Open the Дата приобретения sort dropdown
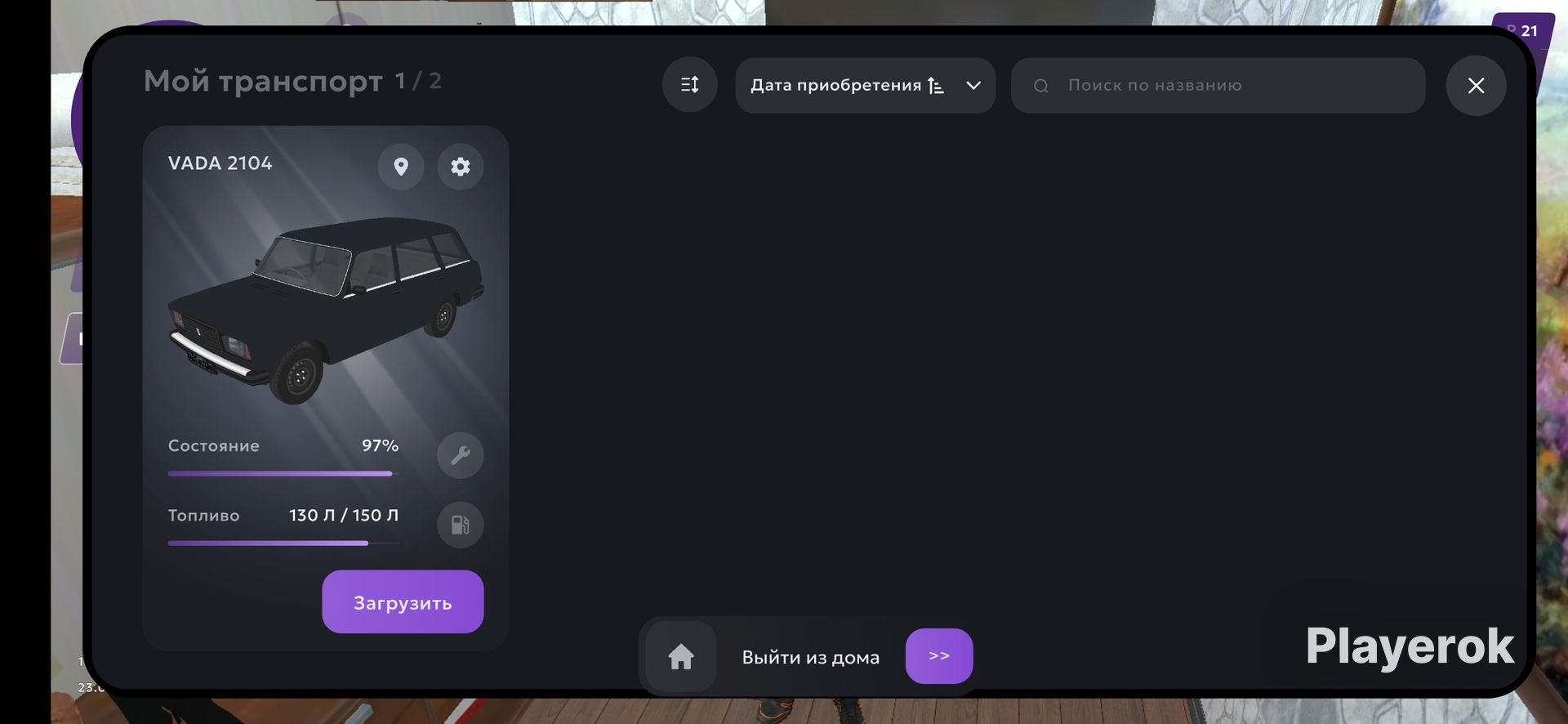This screenshot has height=724, width=1568. (866, 85)
